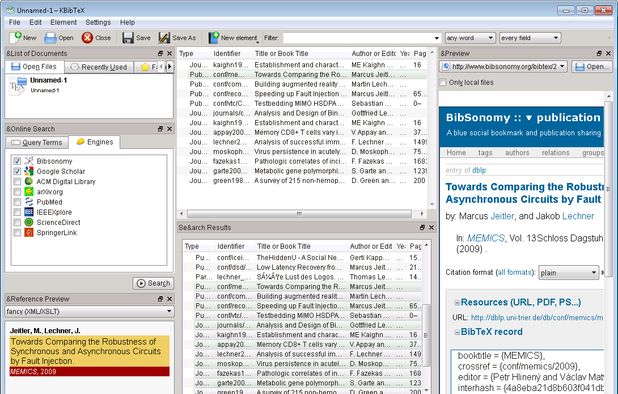Float the Reference Preview panel

(160, 299)
